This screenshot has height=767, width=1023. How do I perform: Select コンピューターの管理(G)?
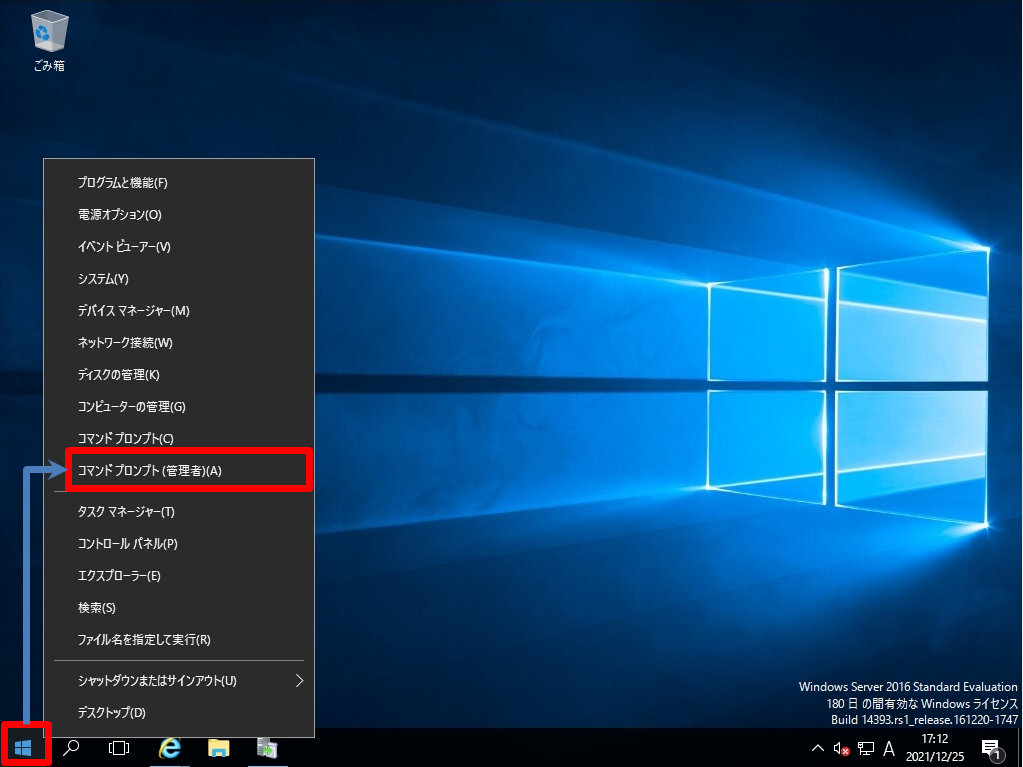(x=179, y=406)
